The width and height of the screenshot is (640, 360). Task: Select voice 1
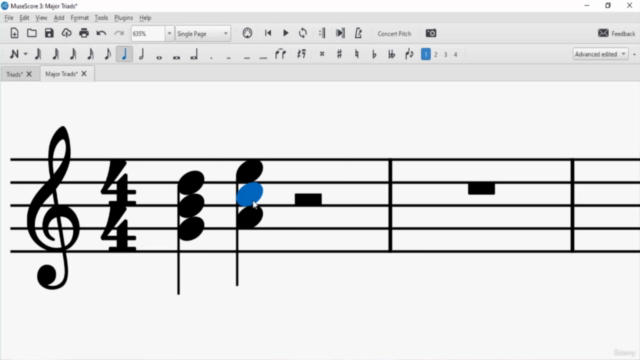tap(426, 54)
